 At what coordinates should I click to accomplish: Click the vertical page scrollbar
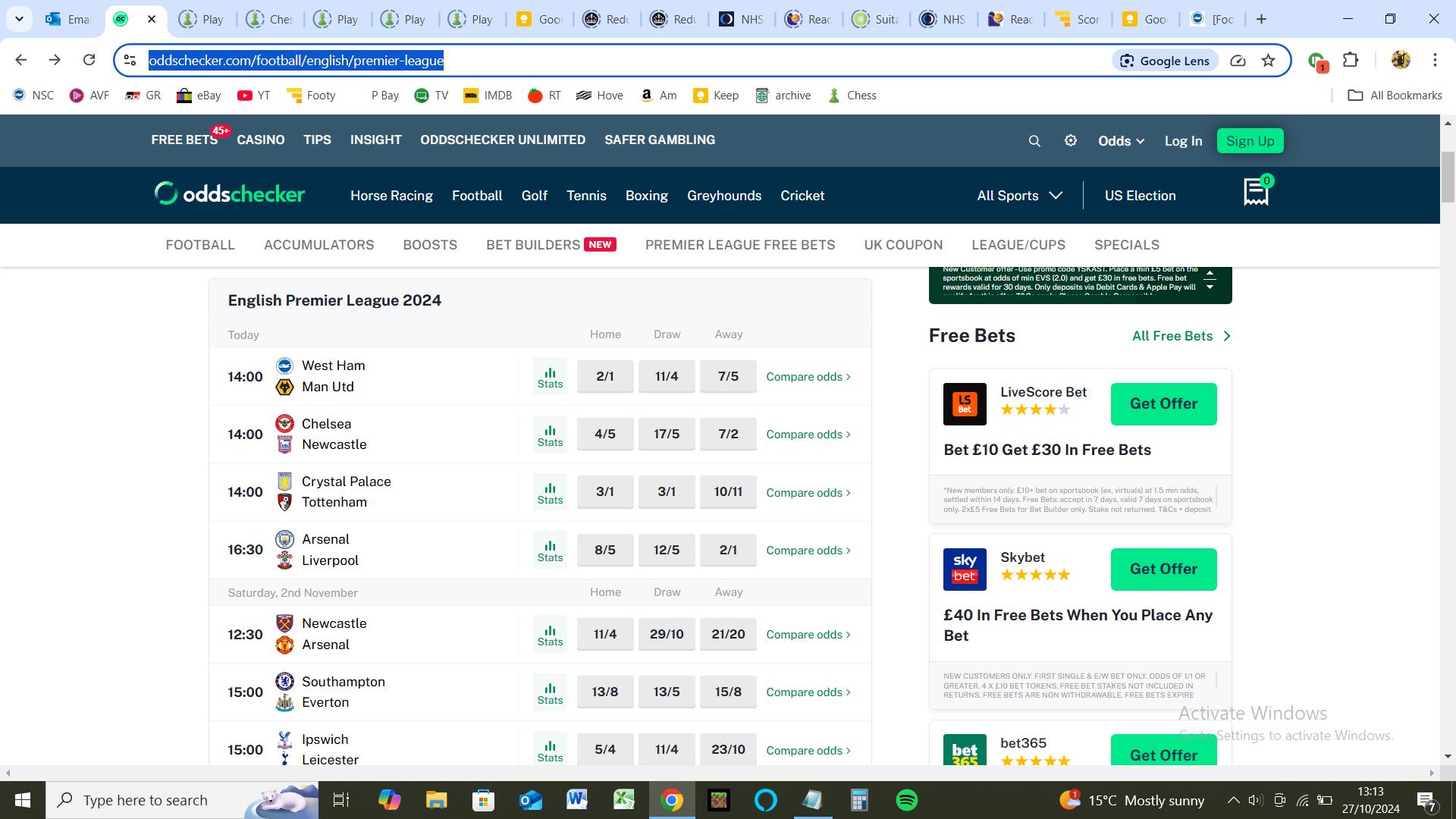point(1448,177)
